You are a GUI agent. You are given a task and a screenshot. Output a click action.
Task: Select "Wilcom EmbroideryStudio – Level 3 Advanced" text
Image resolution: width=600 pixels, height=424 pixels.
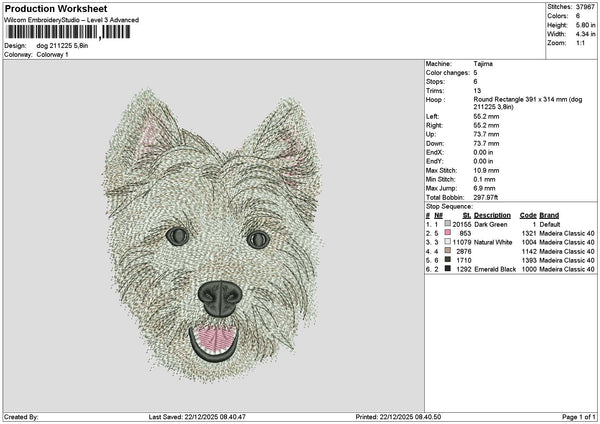coord(72,20)
